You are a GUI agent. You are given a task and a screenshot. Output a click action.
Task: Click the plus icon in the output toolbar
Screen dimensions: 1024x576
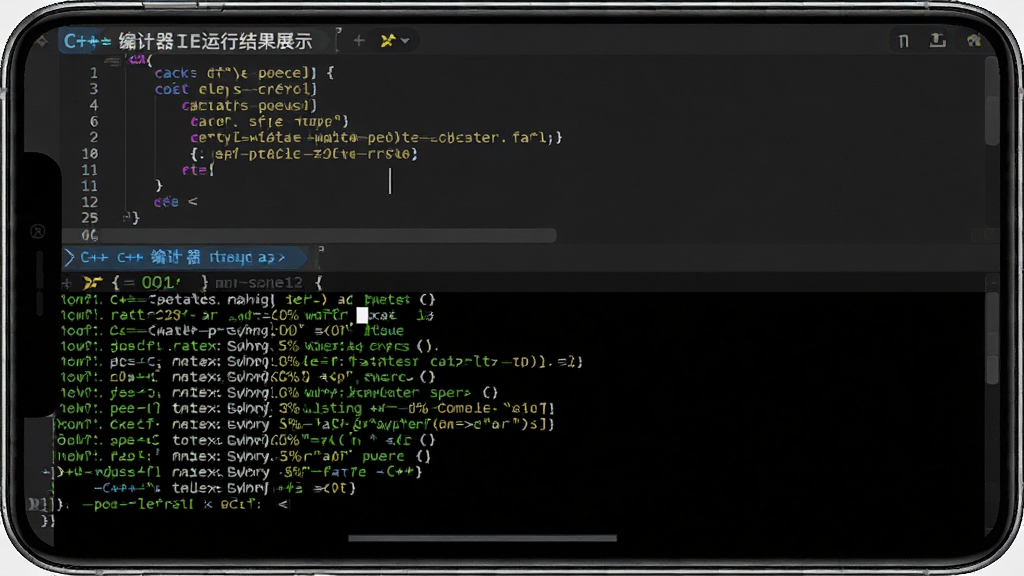(x=66, y=283)
